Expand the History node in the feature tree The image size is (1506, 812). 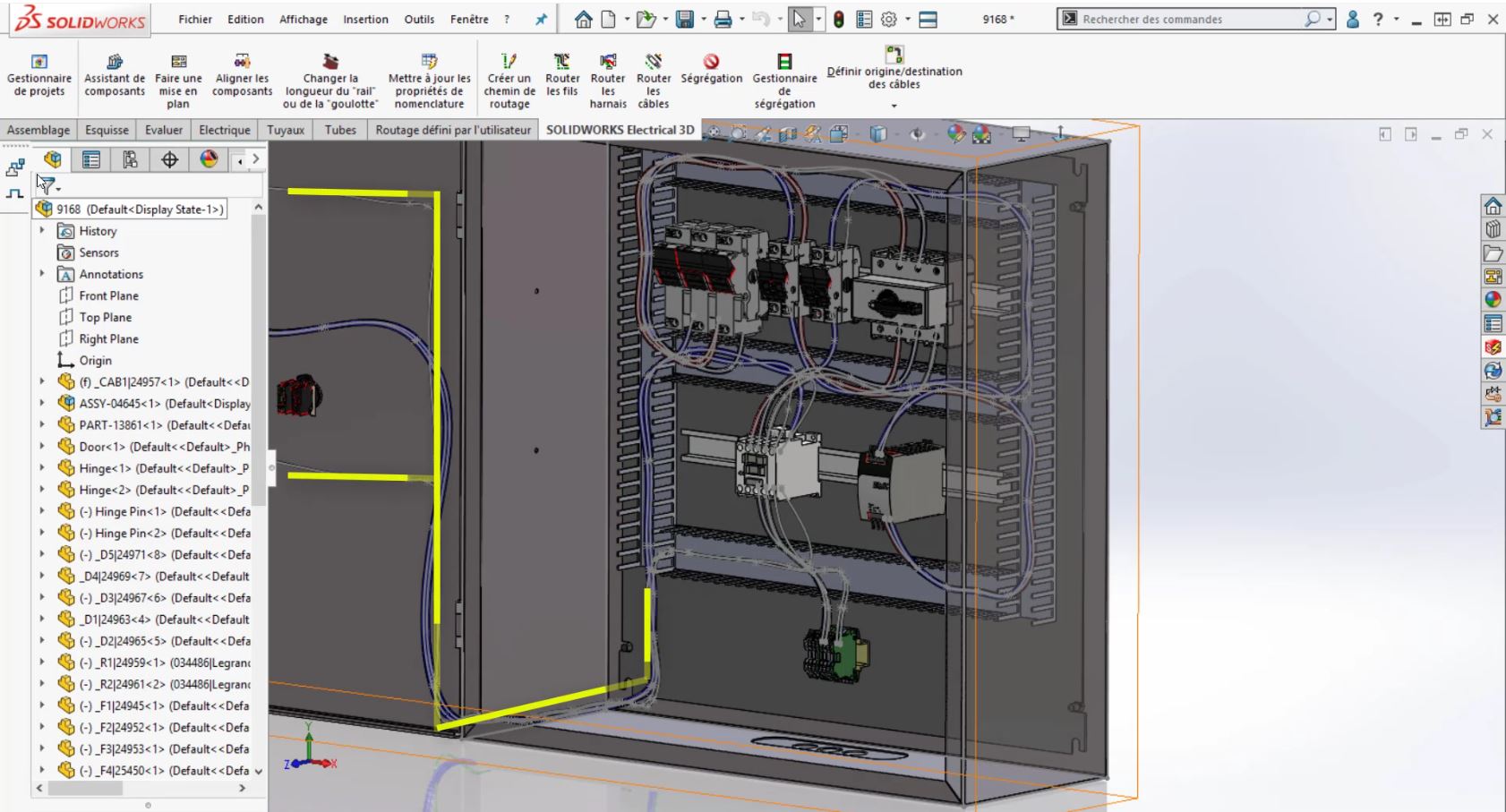[41, 230]
